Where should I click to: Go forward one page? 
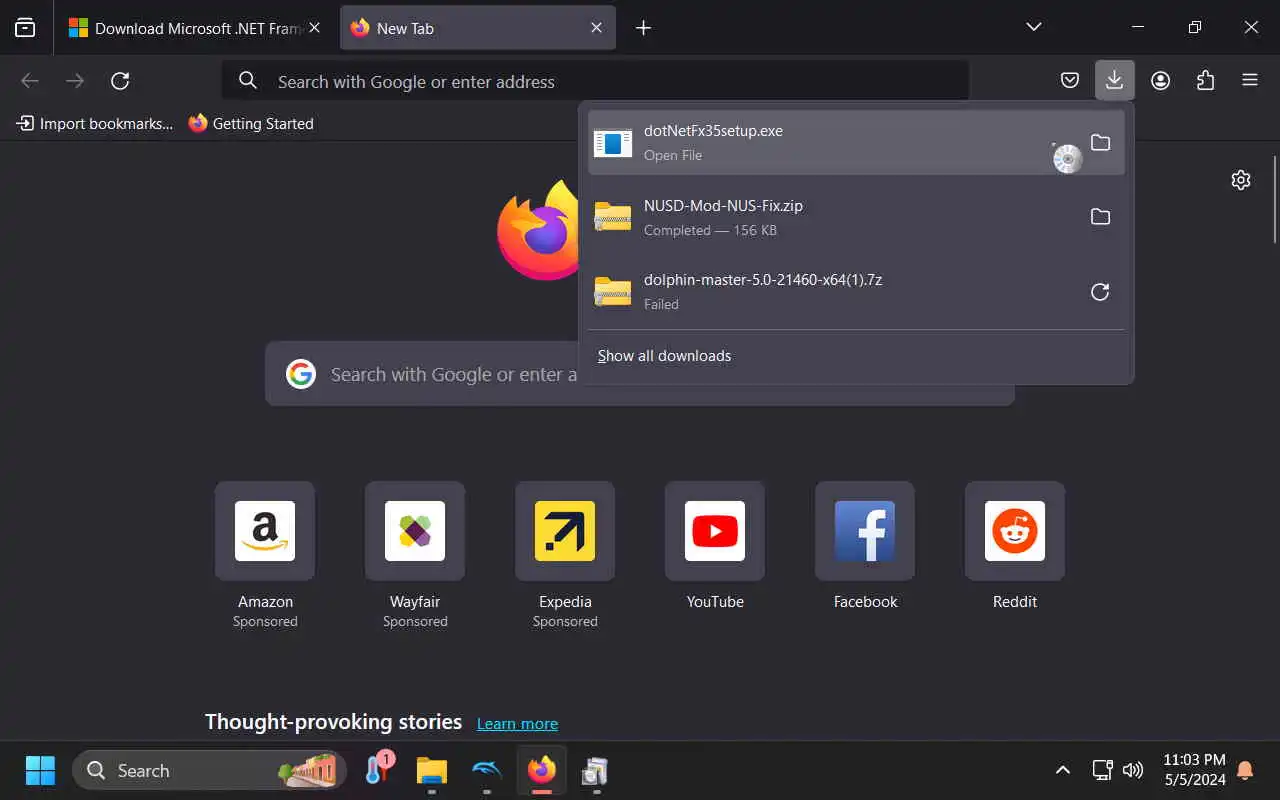pyautogui.click(x=75, y=81)
